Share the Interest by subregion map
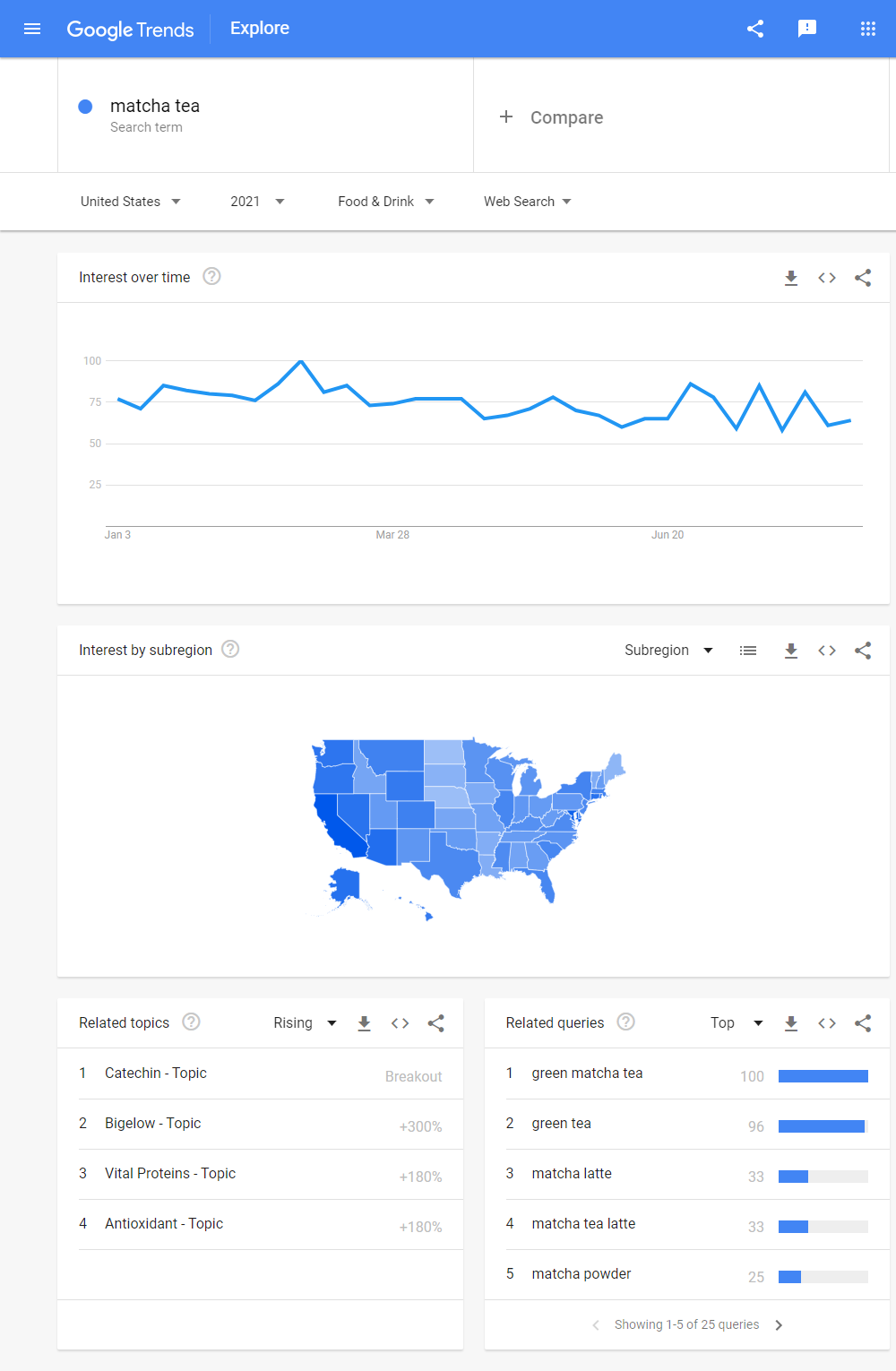Viewport: 896px width, 1371px height. (862, 650)
